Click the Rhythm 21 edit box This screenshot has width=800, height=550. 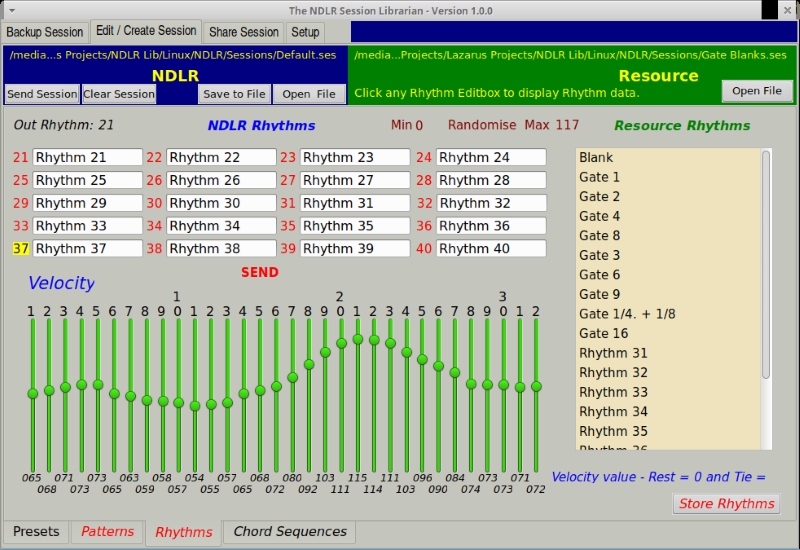click(87, 157)
